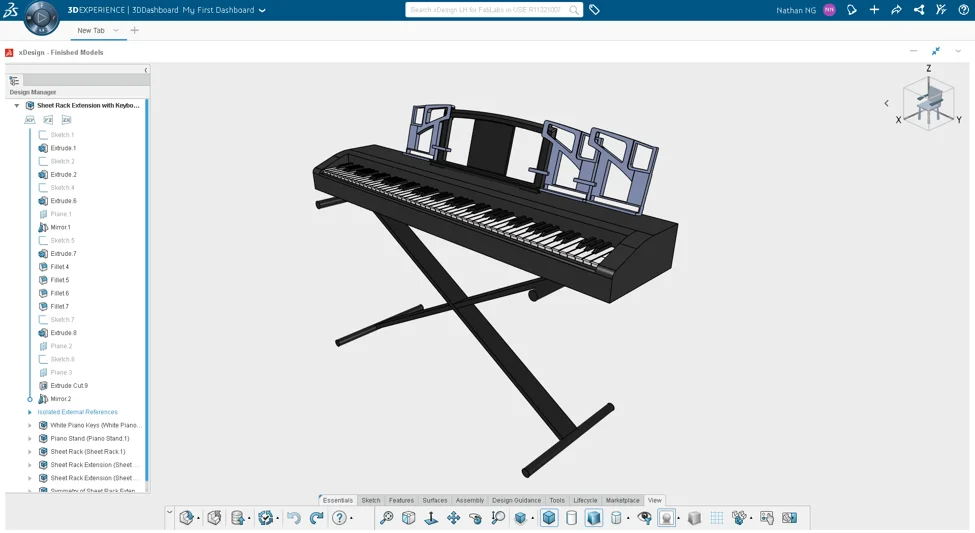Select Extrude.1 in the tree
Viewport: 975px width, 533px height.
click(63, 148)
